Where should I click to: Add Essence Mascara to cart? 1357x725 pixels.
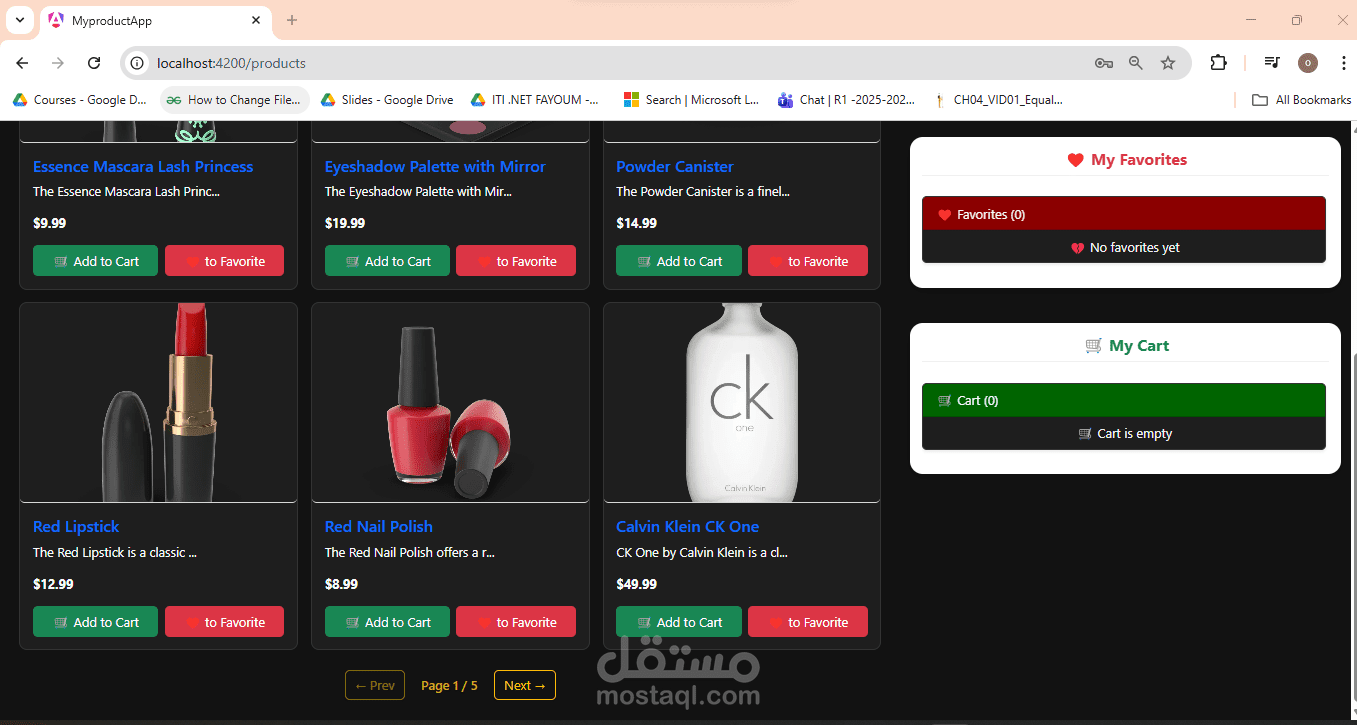click(x=95, y=261)
